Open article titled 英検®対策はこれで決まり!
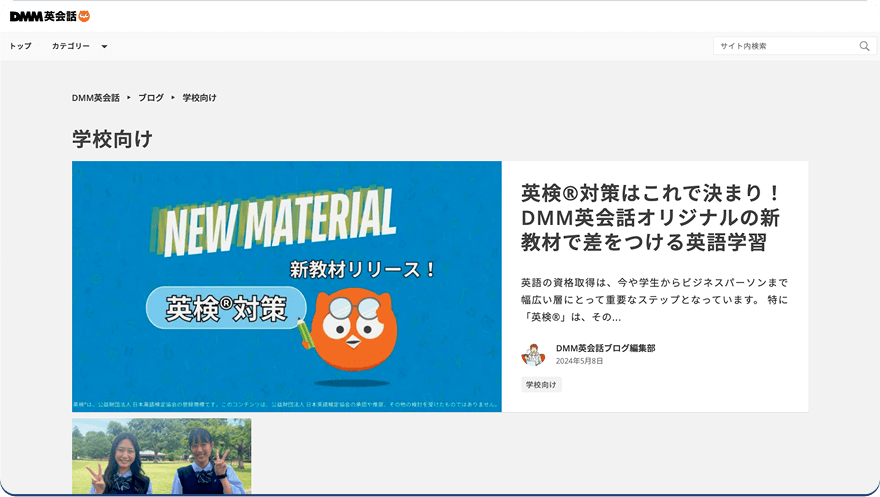This screenshot has height=497, width=880. tap(650, 218)
